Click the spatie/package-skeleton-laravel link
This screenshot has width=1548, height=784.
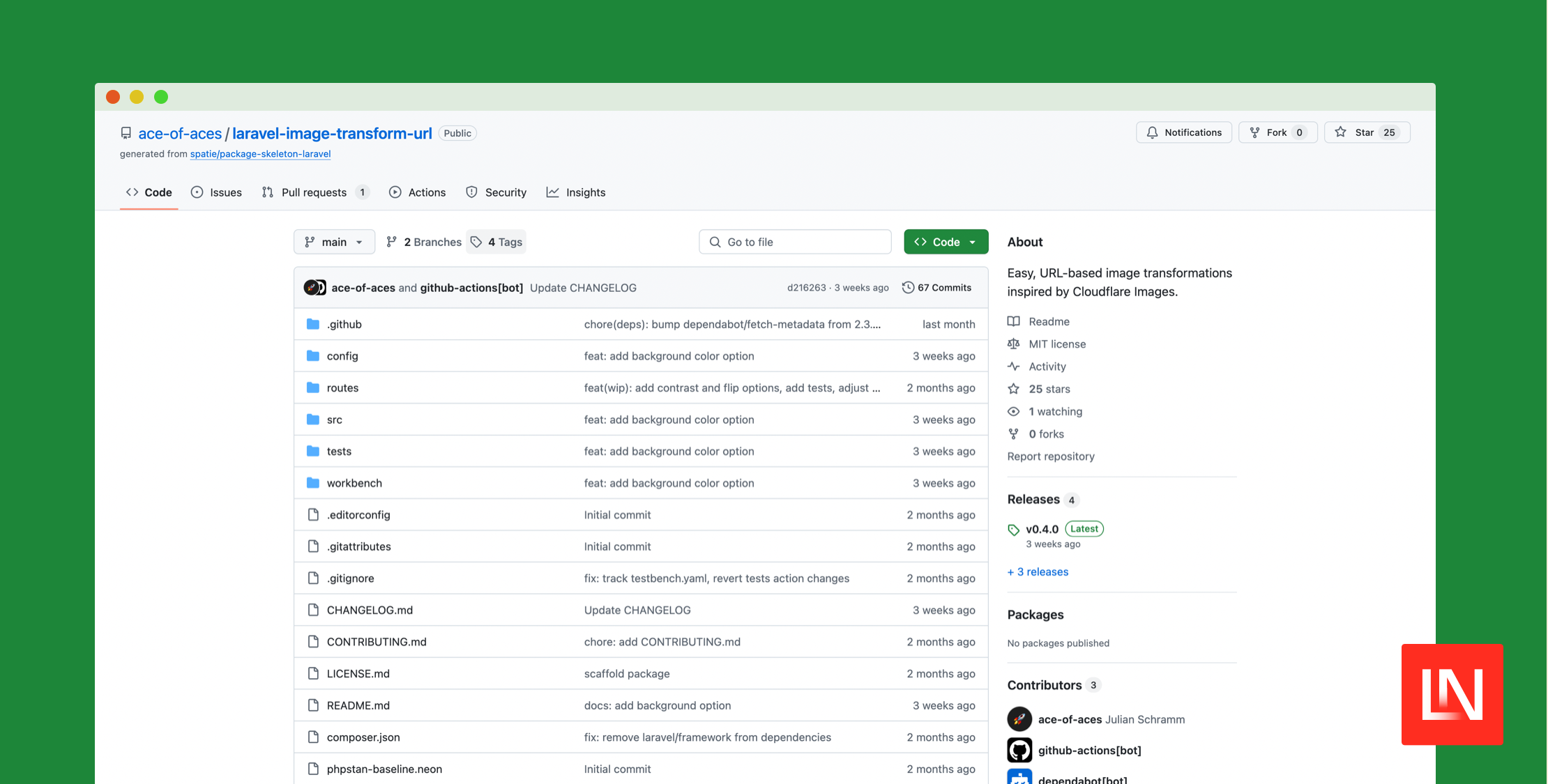tap(260, 154)
